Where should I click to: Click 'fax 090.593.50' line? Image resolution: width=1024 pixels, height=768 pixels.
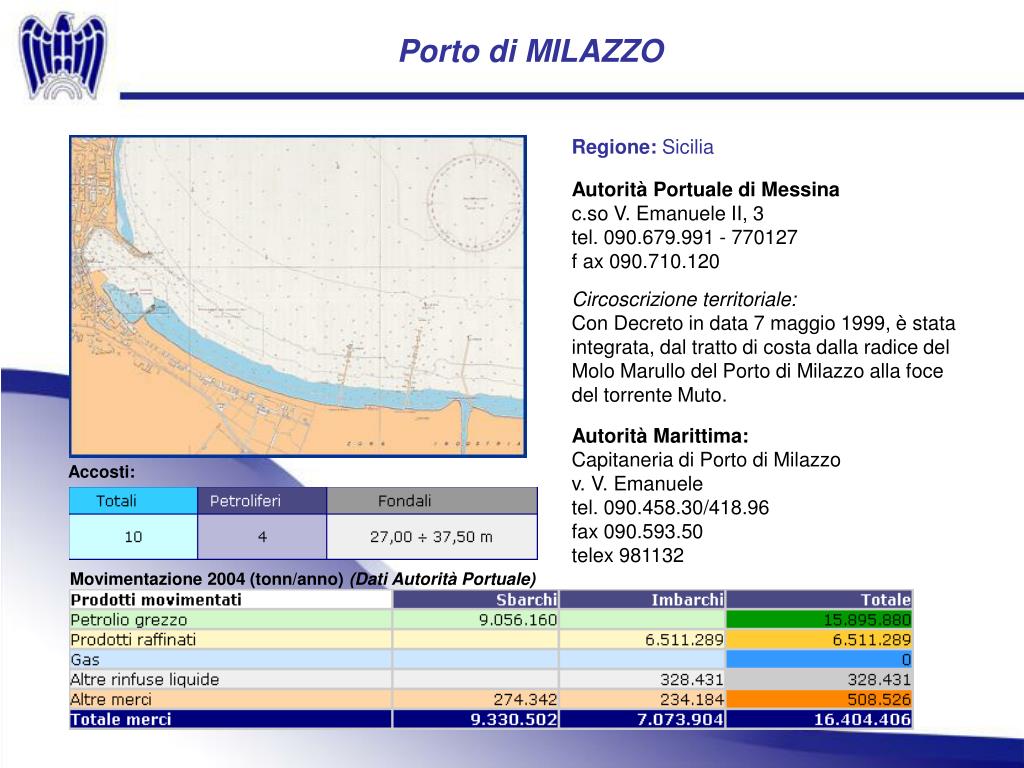pyautogui.click(x=637, y=532)
